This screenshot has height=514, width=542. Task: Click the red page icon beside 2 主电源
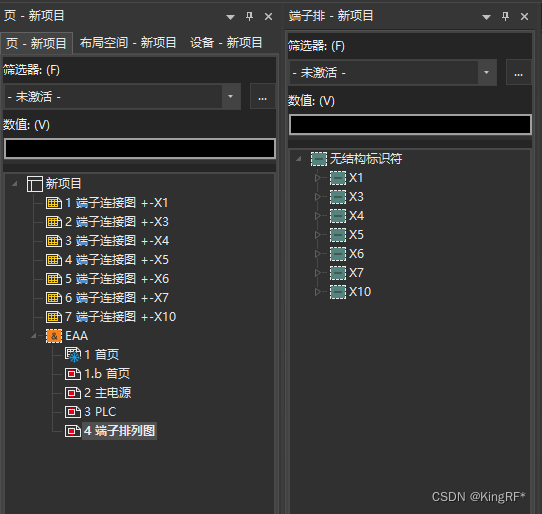(x=73, y=393)
